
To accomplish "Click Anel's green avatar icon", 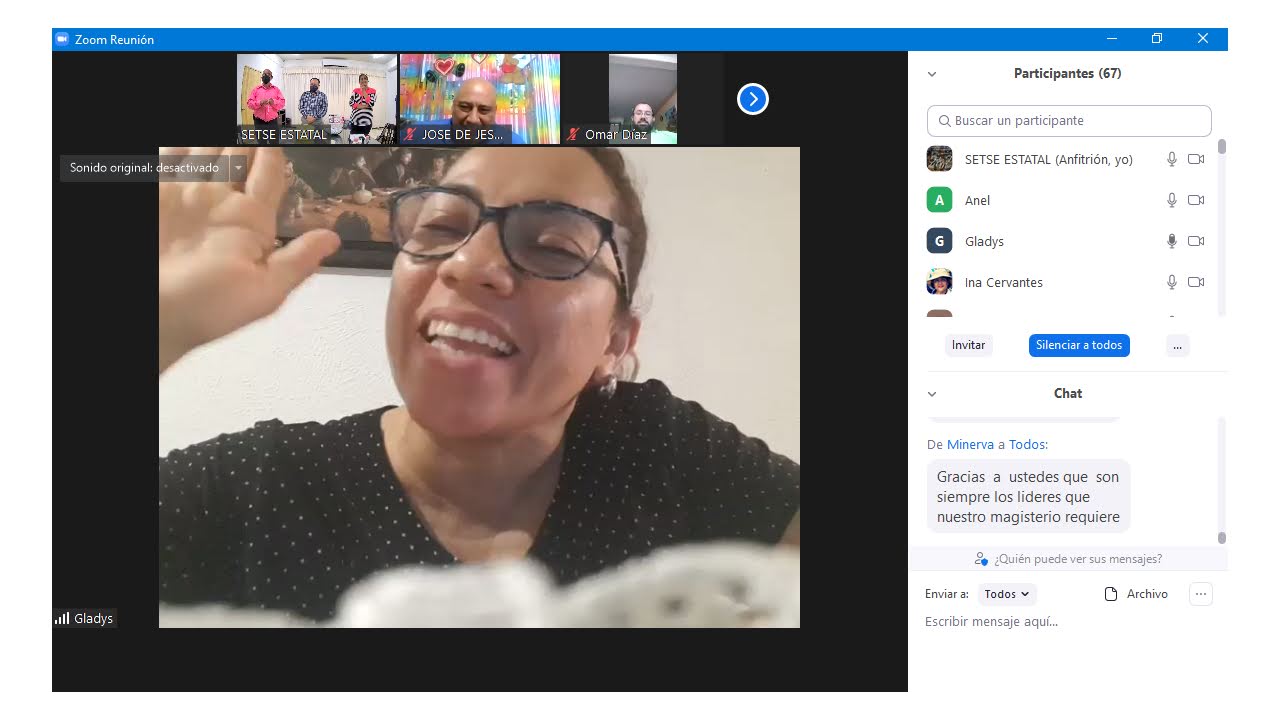I will [x=939, y=200].
